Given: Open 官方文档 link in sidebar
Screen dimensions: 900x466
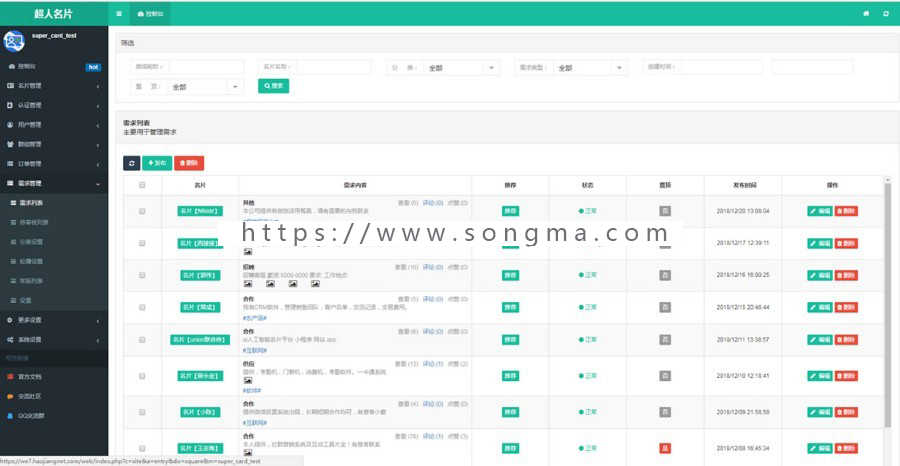Looking at the screenshot, I should 54,376.
